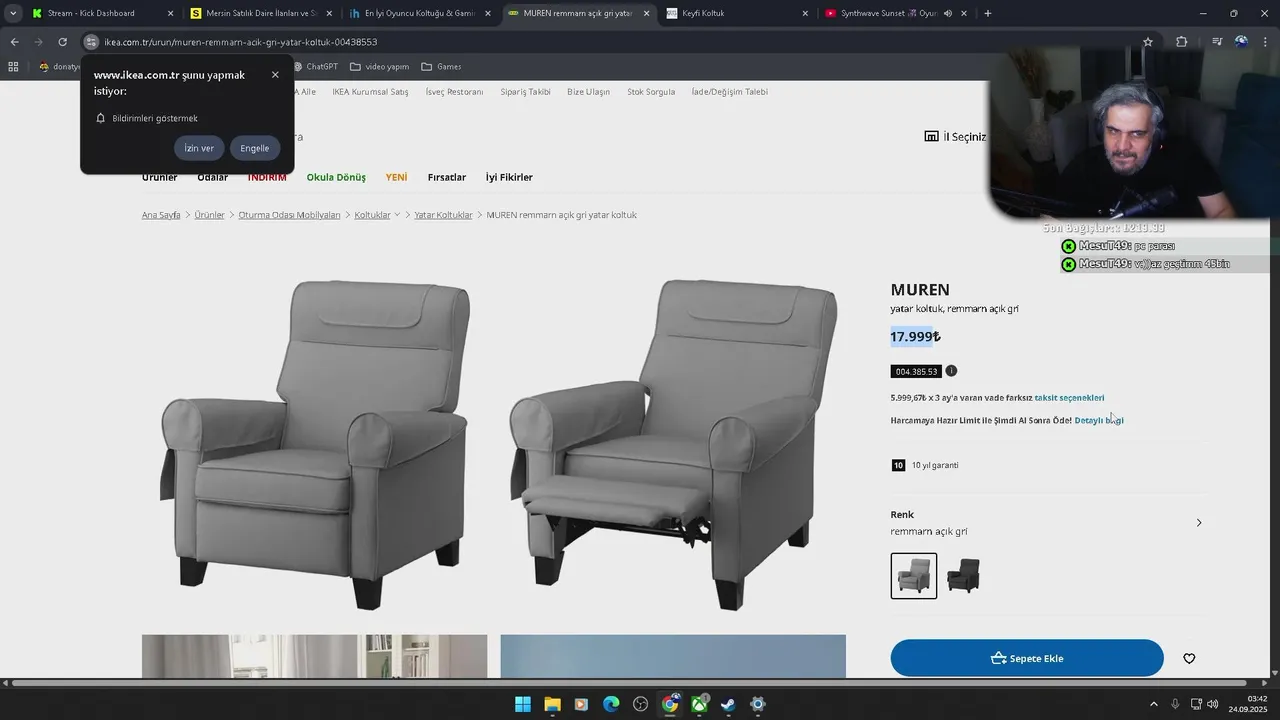Switch to Mersin Satılık Daire İlanları tab
1280x720 pixels.
[261, 14]
